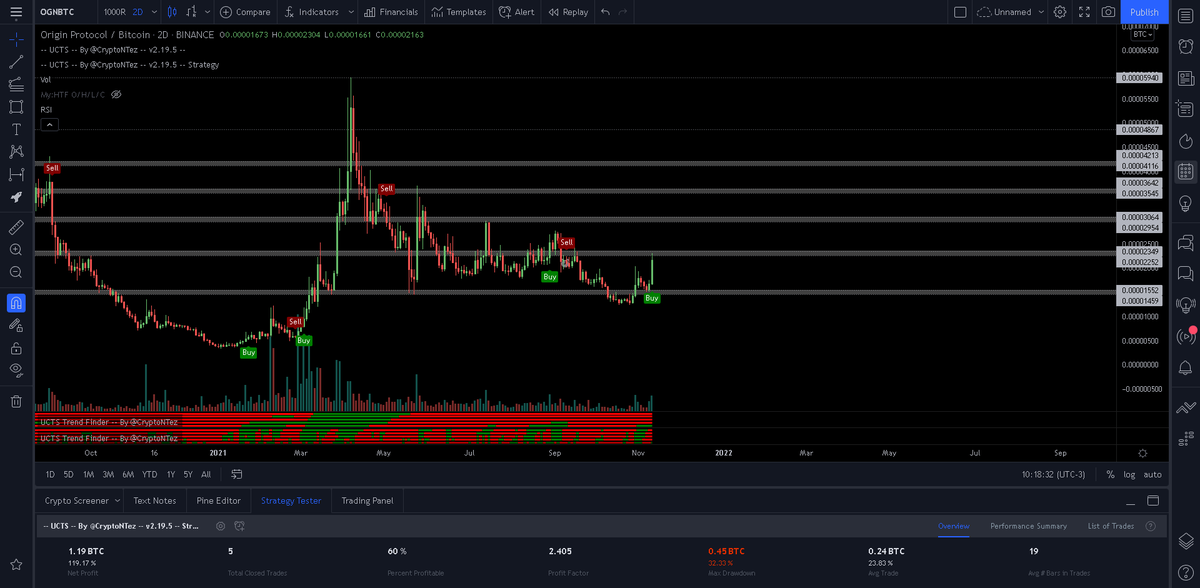Image resolution: width=1200 pixels, height=588 pixels.
Task: Click the trash remove drawings icon
Action: pos(16,401)
